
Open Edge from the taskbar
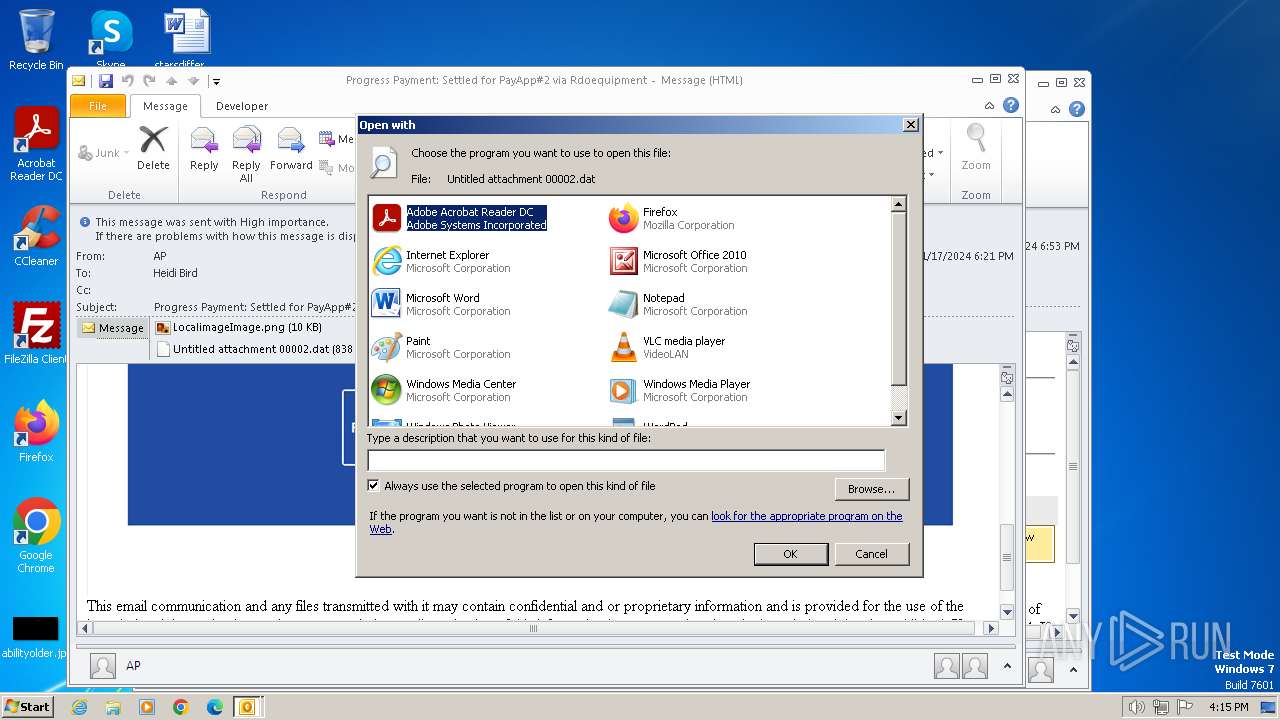pyautogui.click(x=215, y=707)
